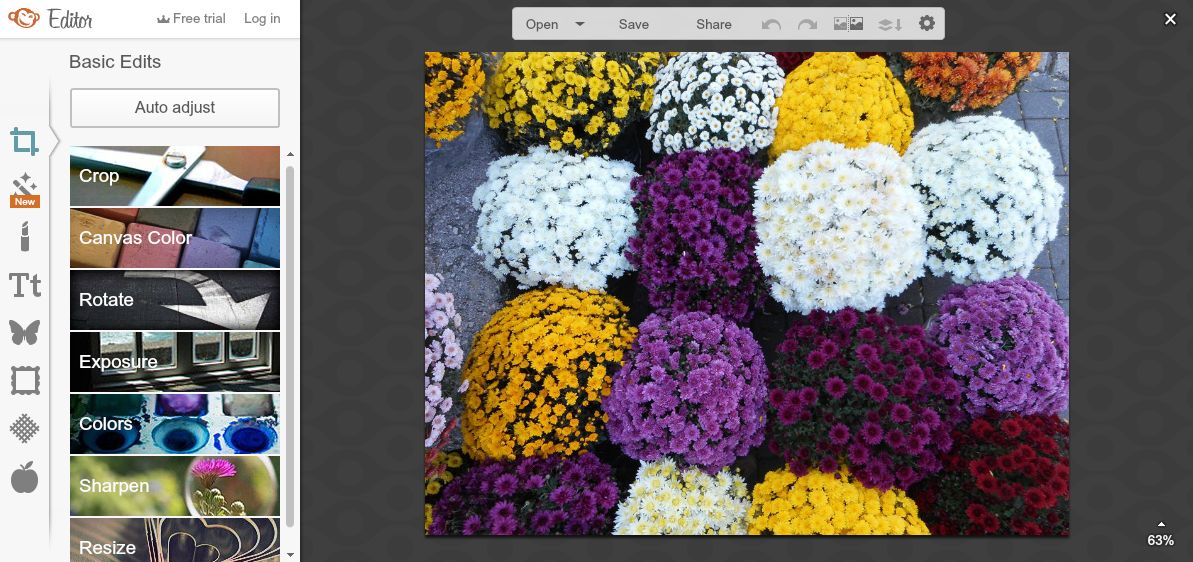Select the Canvas Color option
1193x562 pixels.
(175, 238)
